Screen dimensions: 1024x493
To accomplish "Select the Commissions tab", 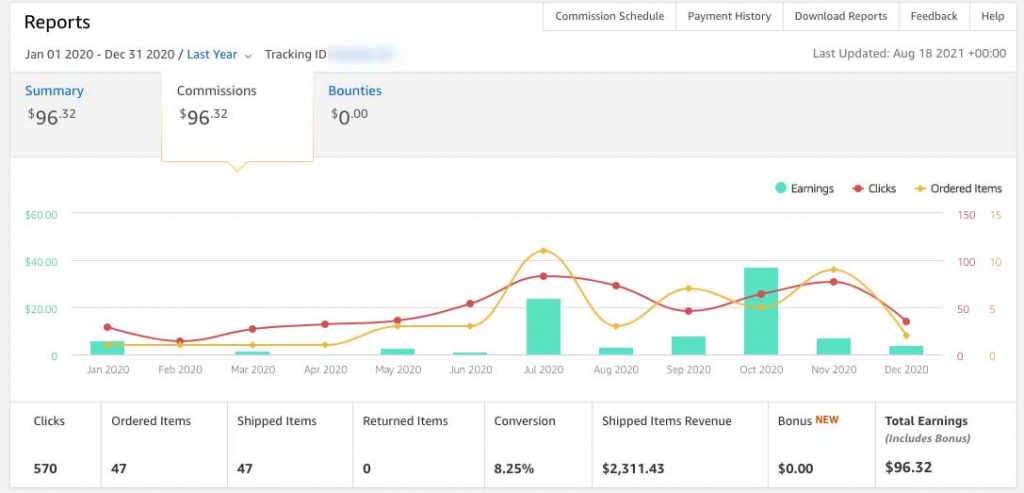I will (216, 91).
